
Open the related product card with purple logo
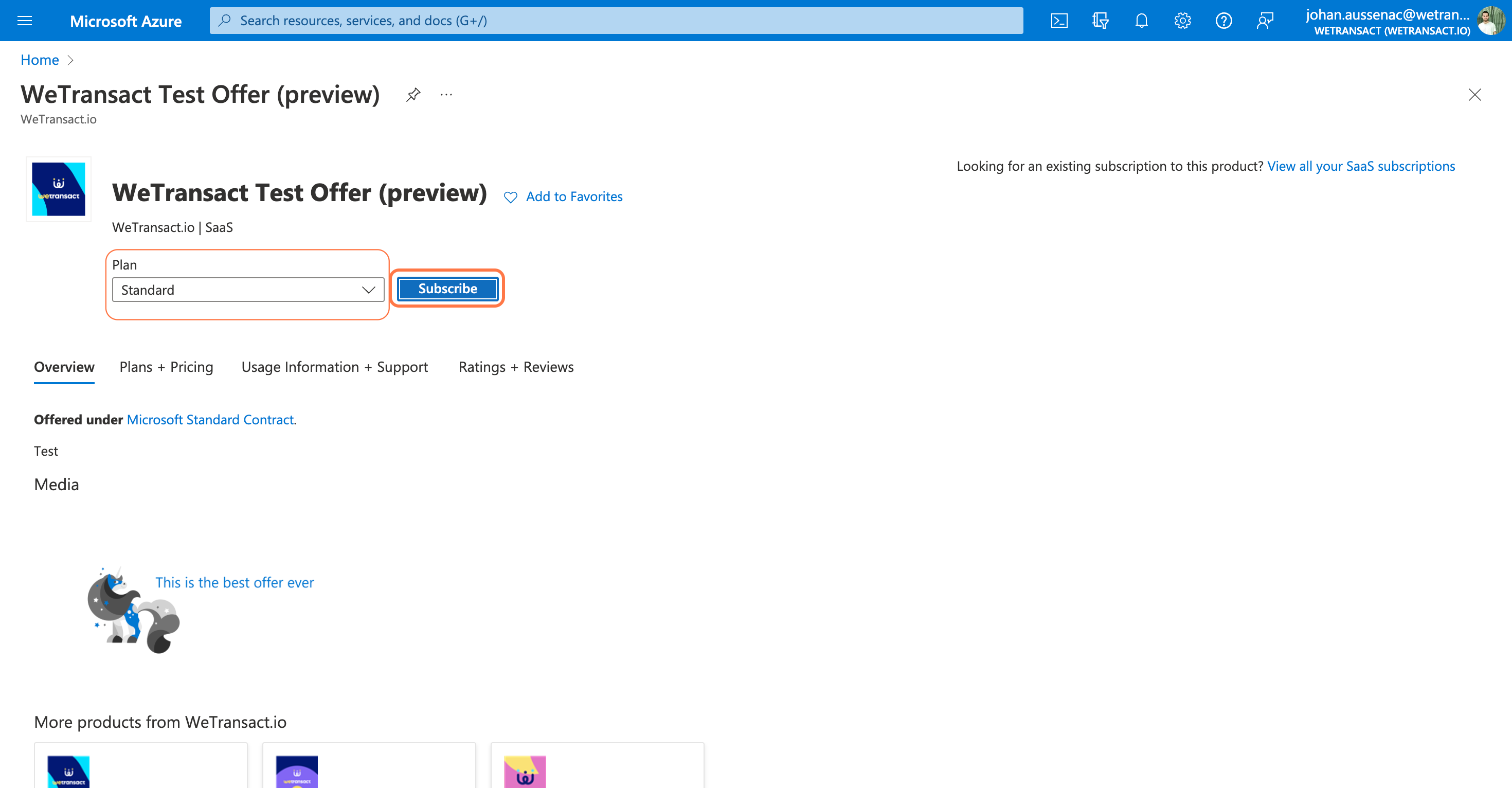point(369,766)
